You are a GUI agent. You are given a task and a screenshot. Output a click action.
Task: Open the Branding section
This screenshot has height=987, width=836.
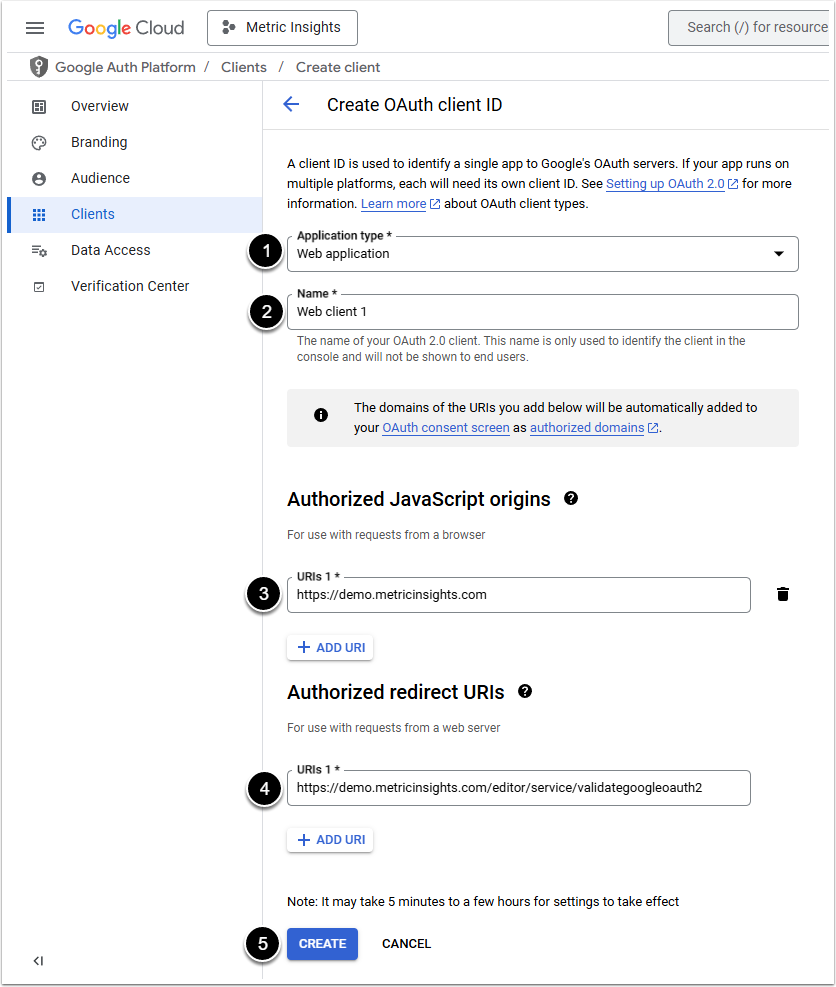(99, 142)
